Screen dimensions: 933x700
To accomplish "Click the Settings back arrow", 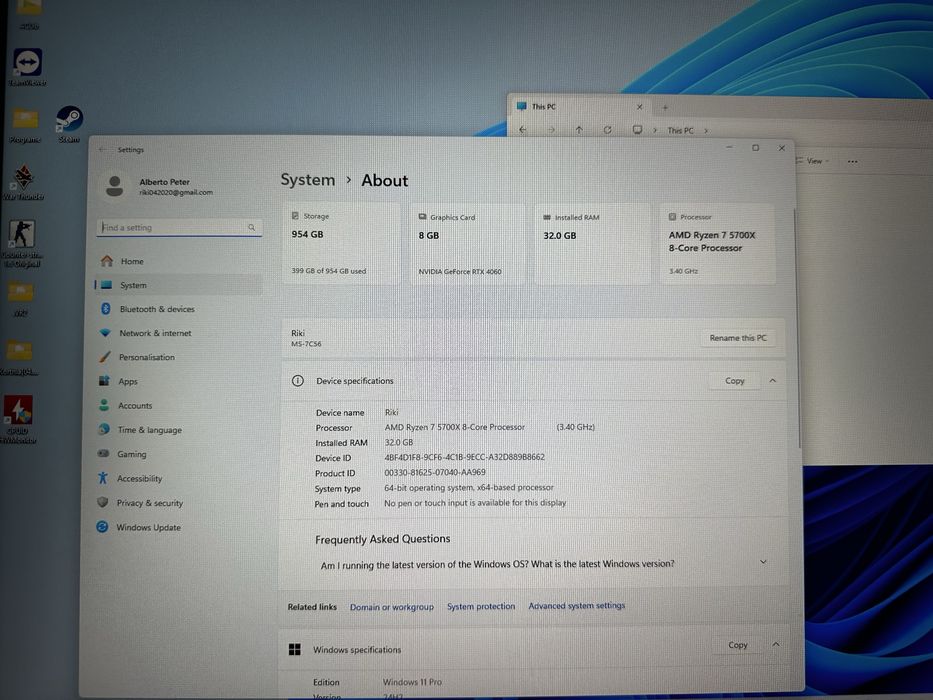I will pos(102,149).
